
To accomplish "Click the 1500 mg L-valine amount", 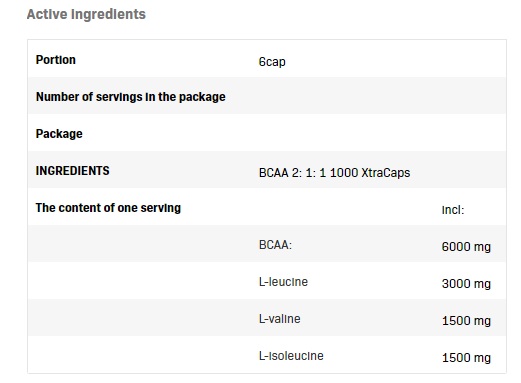I will (x=466, y=321).
